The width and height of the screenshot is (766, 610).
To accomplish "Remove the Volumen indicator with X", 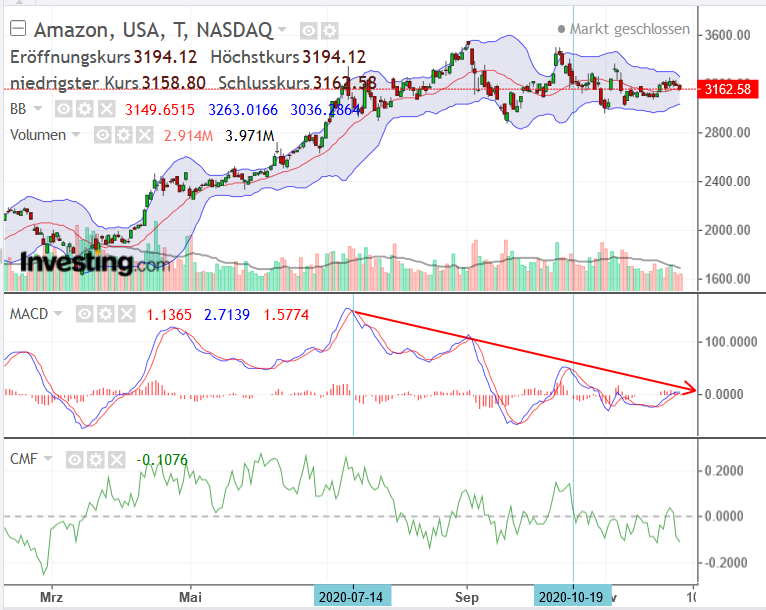I will click(145, 135).
